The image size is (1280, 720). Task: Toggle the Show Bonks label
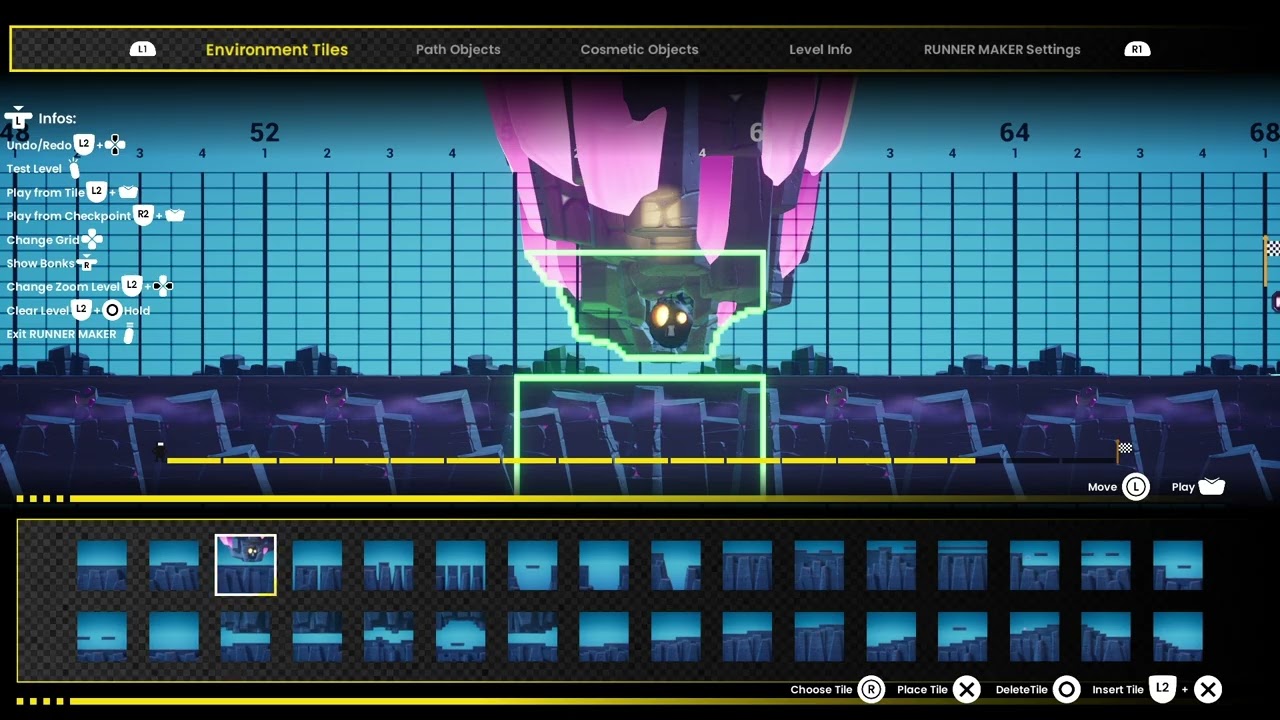(x=40, y=264)
